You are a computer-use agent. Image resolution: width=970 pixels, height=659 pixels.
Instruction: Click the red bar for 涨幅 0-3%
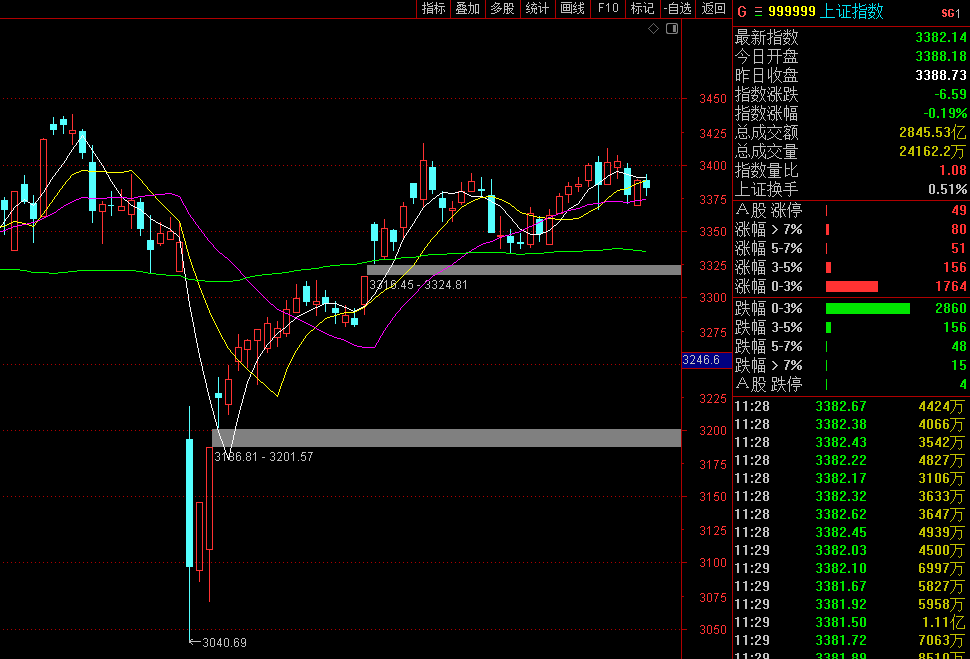click(x=852, y=286)
